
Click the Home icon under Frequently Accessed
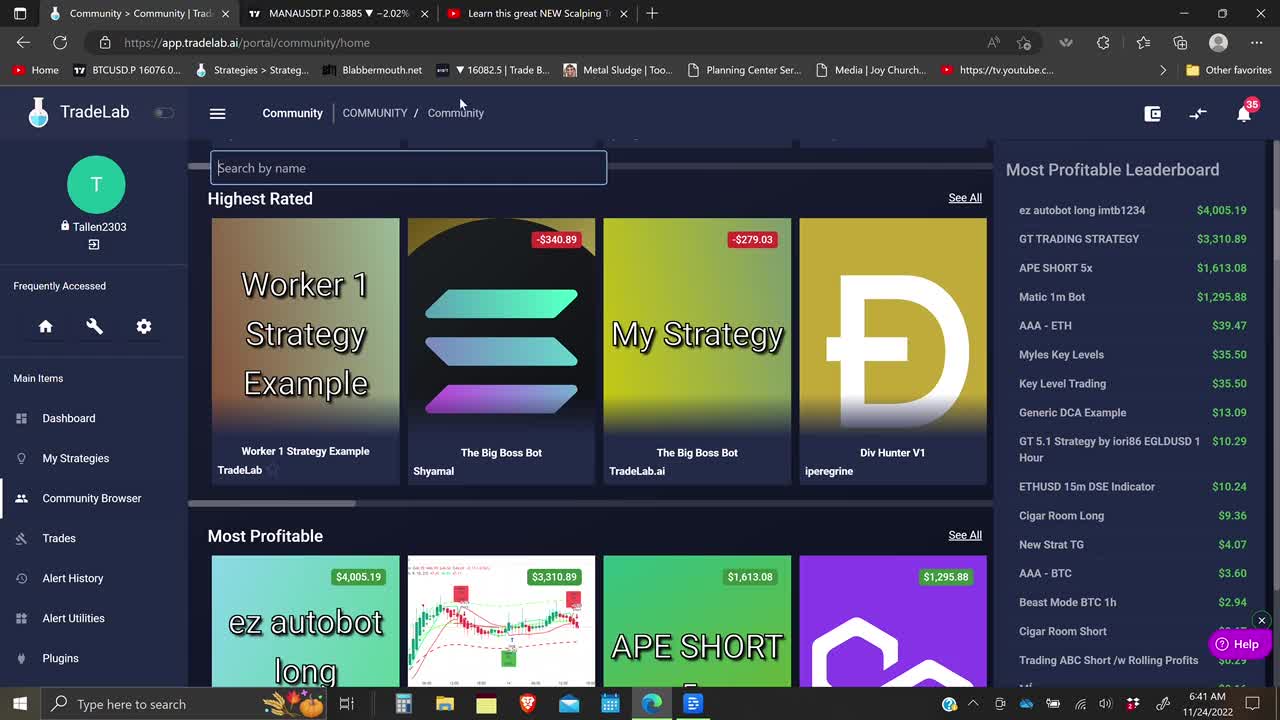tap(46, 326)
